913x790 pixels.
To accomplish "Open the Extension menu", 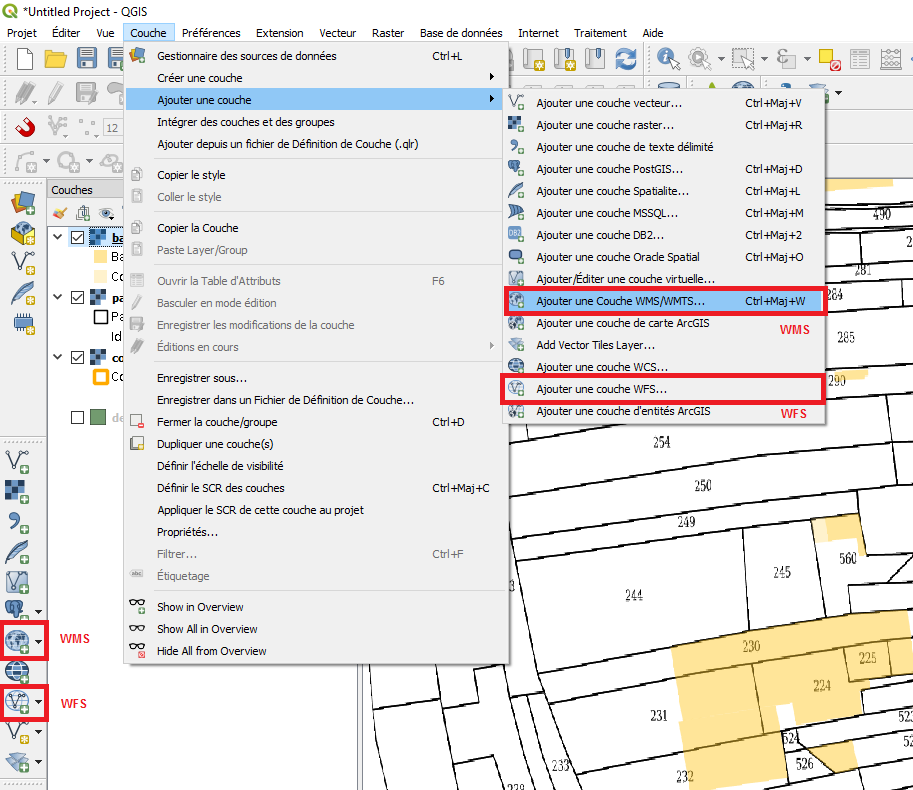I will [279, 33].
